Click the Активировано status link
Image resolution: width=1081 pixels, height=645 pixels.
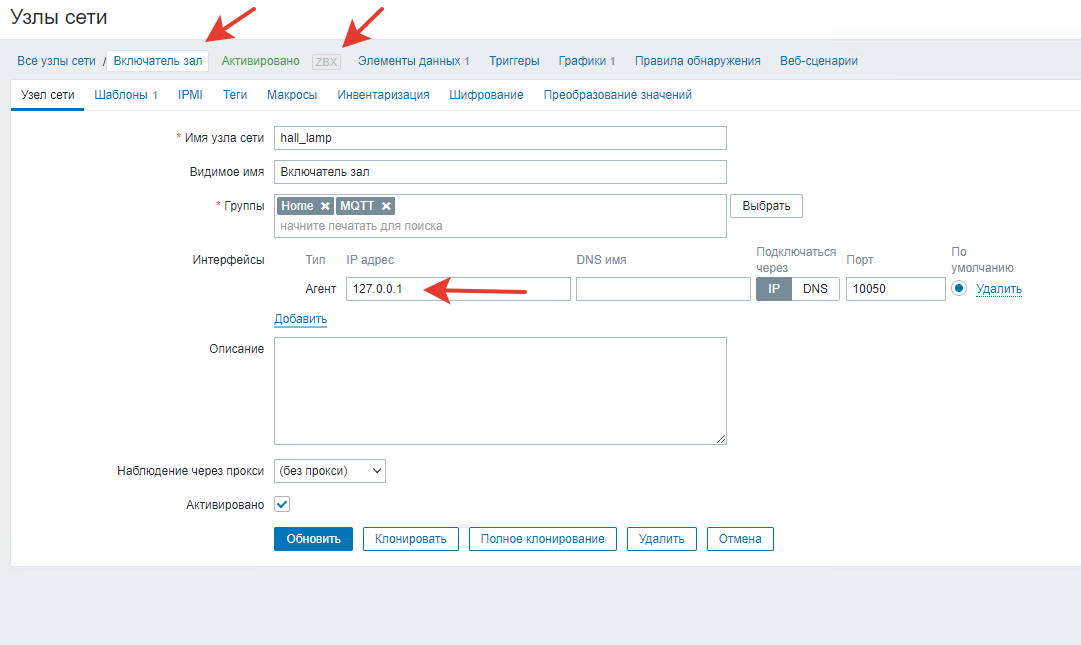(x=261, y=61)
